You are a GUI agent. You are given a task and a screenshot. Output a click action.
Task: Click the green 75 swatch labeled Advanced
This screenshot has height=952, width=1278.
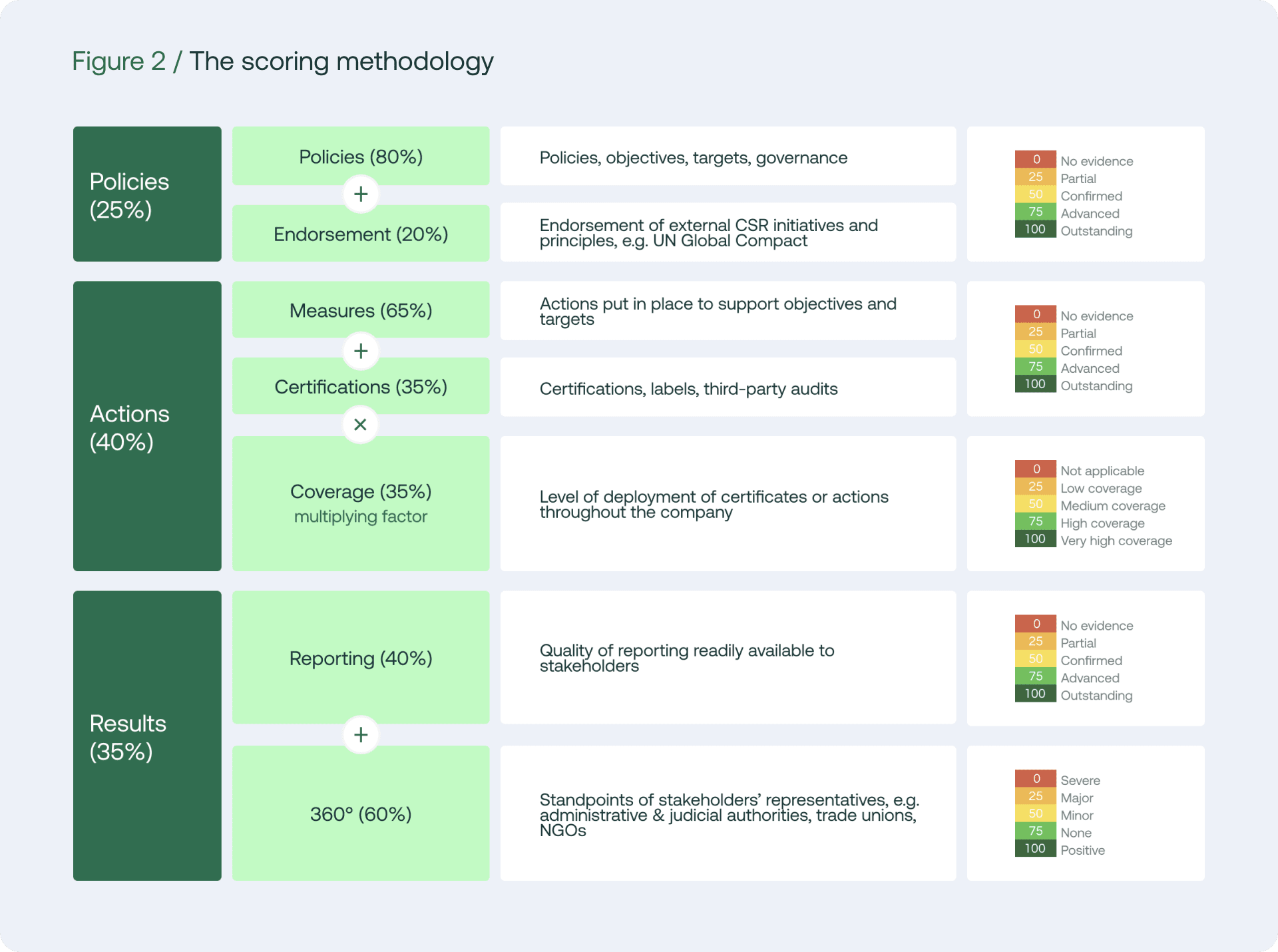(1034, 212)
